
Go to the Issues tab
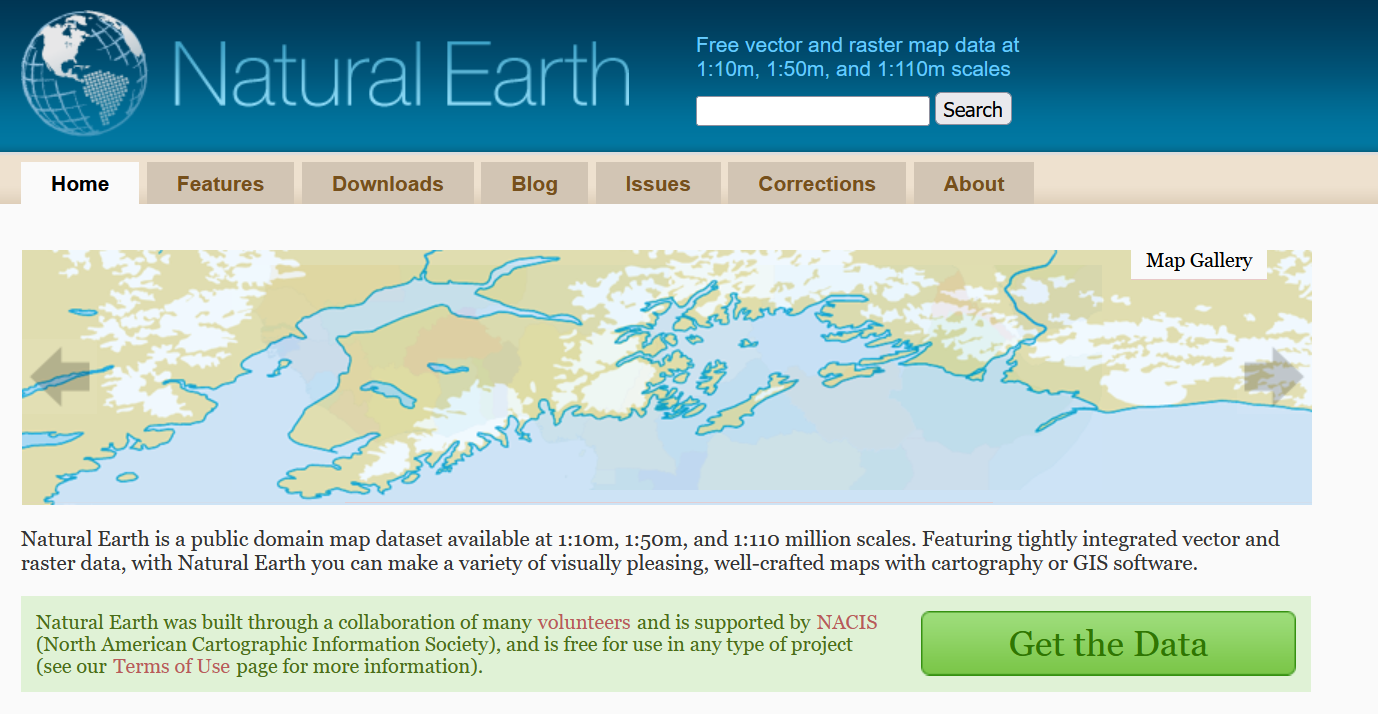[657, 184]
